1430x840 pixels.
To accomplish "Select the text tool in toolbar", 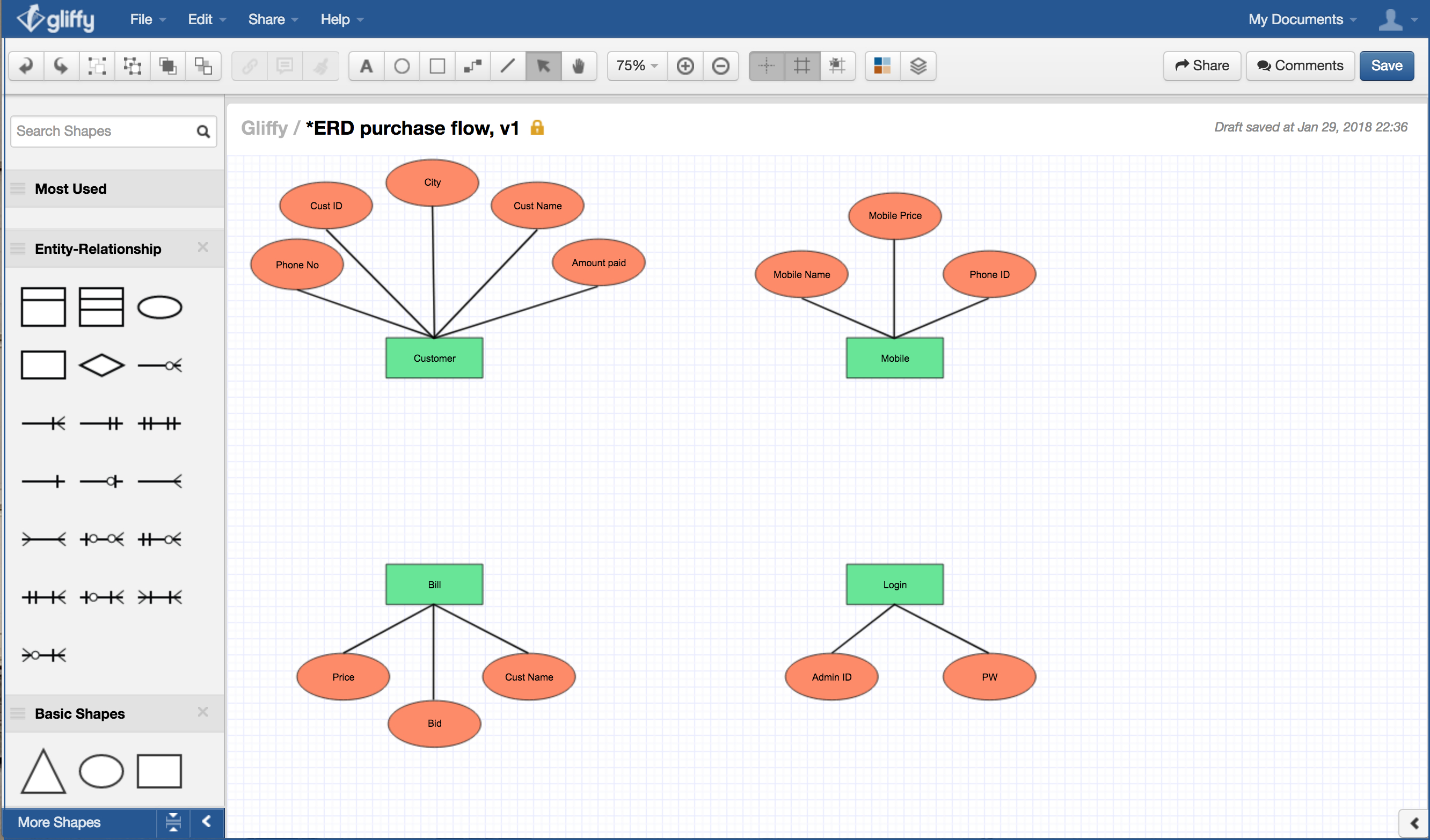I will (x=365, y=66).
